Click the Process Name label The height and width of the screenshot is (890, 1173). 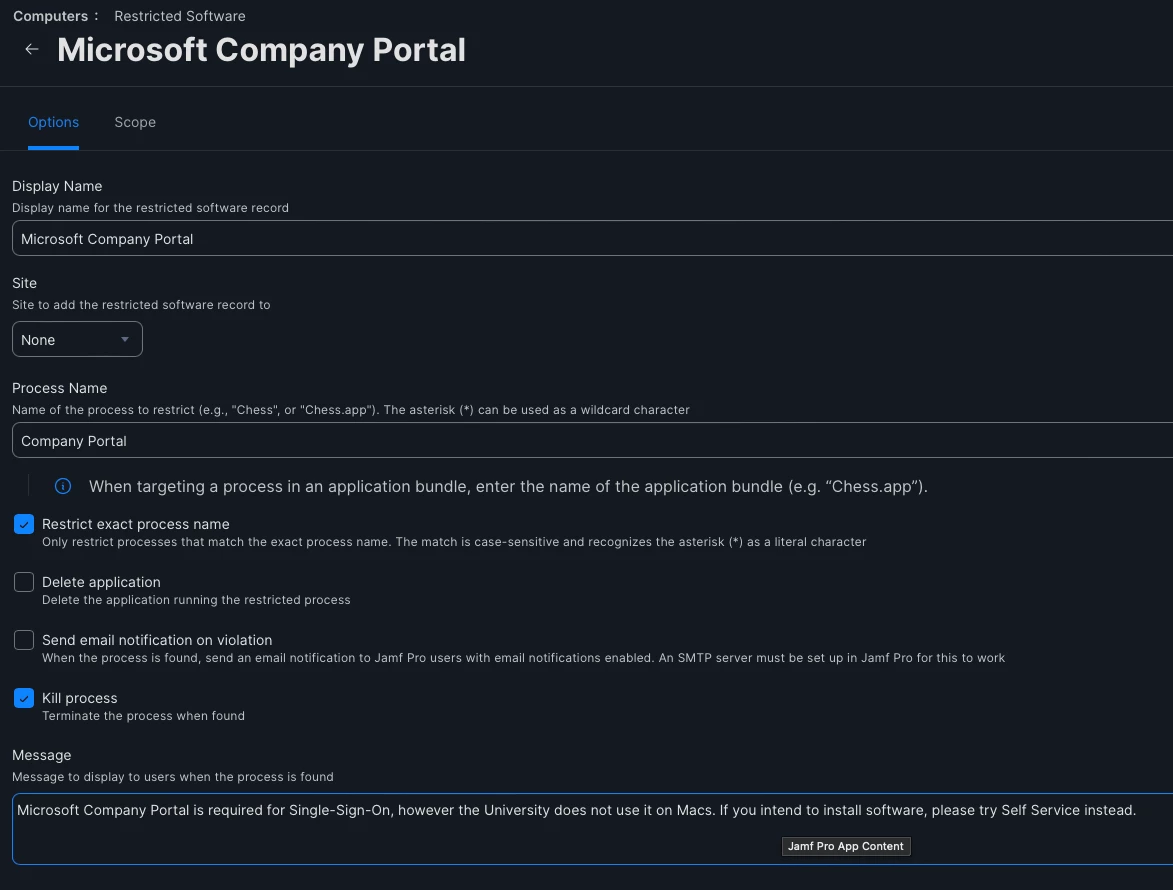point(59,388)
